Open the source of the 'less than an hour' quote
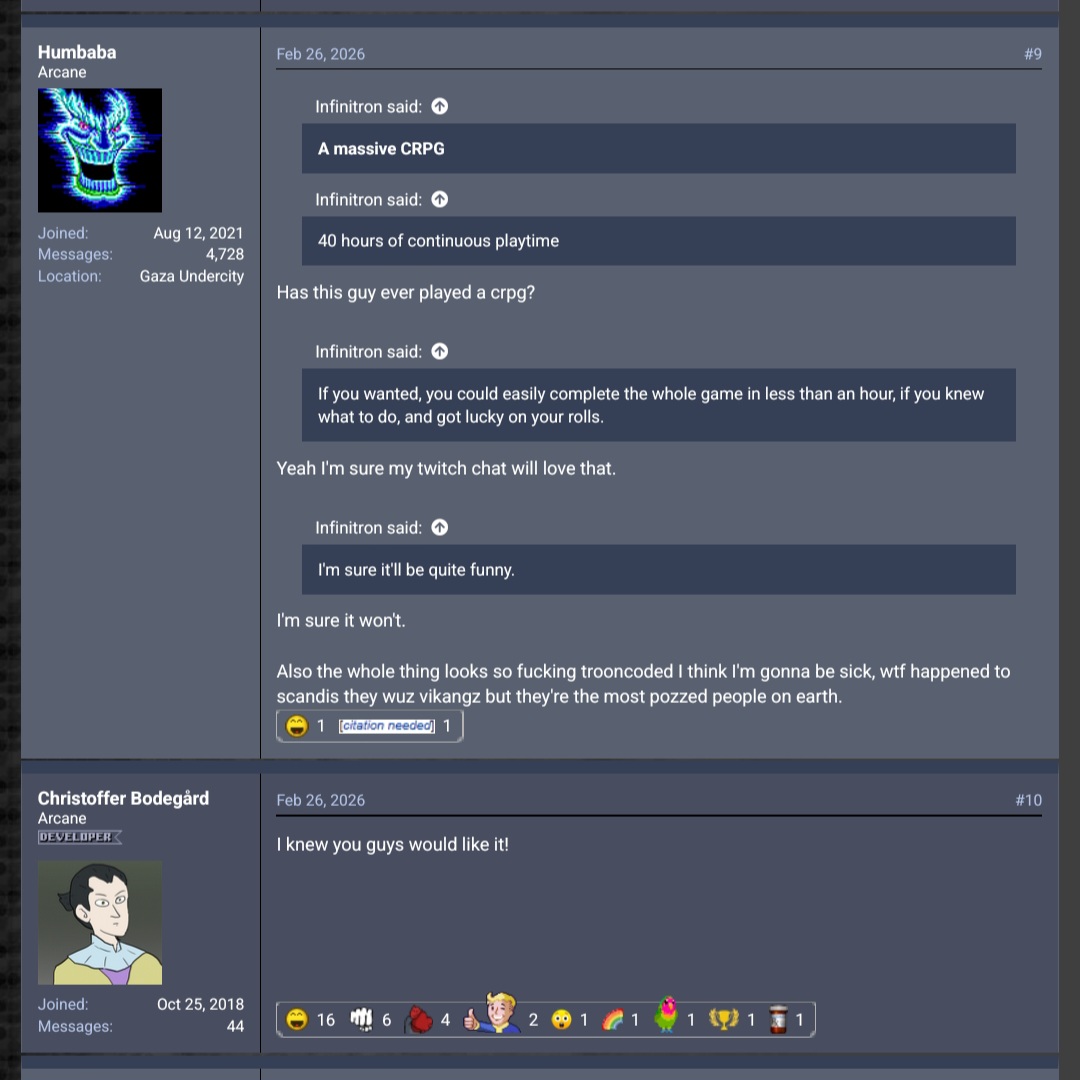Image resolution: width=1080 pixels, height=1080 pixels. pyautogui.click(x=439, y=351)
